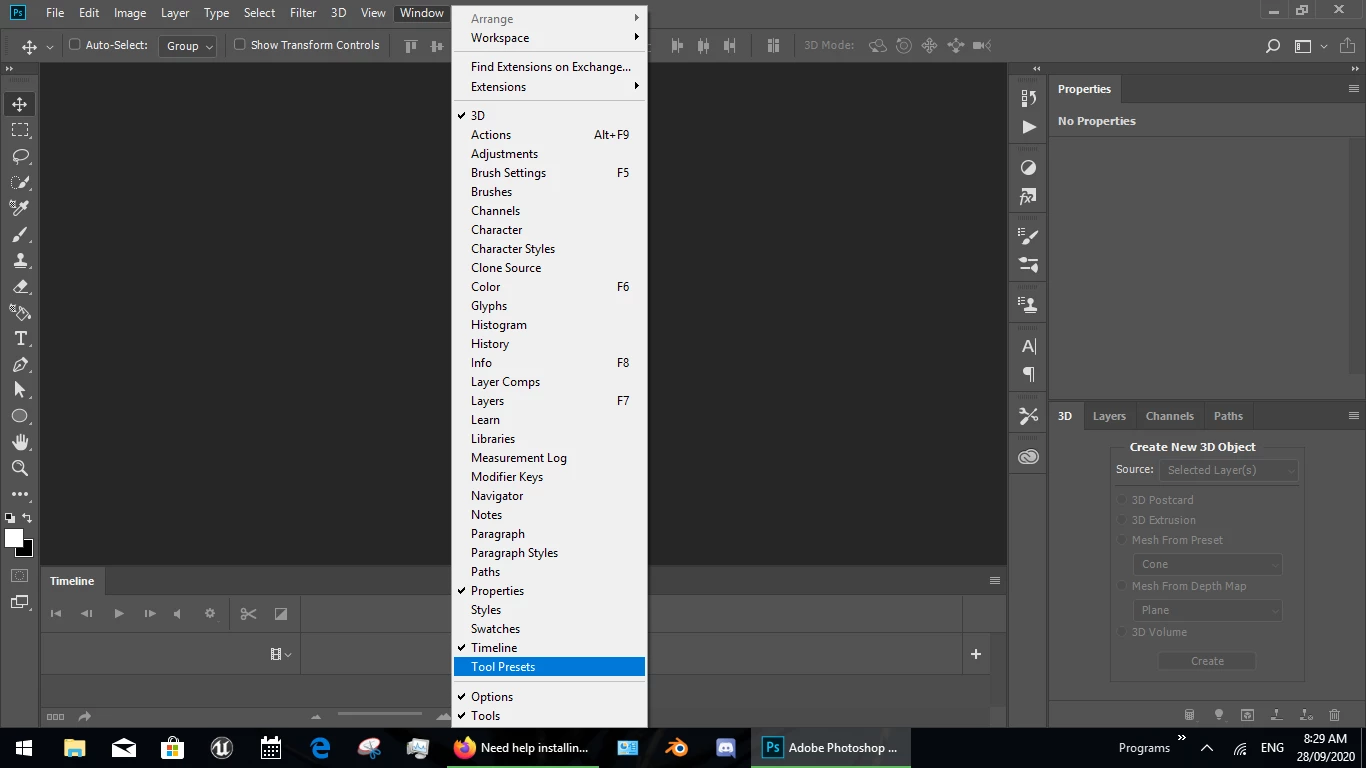Select the Eraser tool
This screenshot has width=1366, height=768.
pos(20,286)
